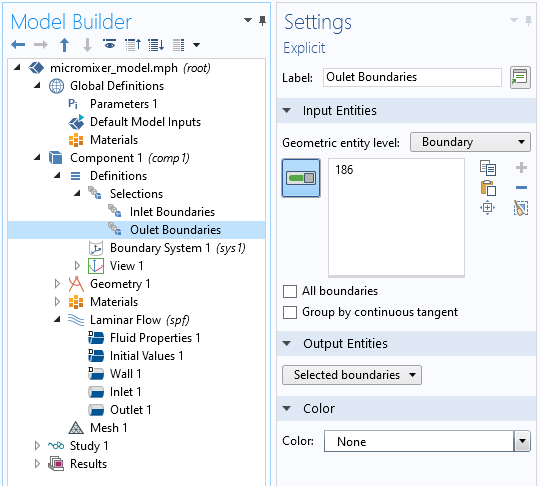Click the minus Remove from Selection icon
Viewport: 540px width, 486px height.
coord(521,188)
